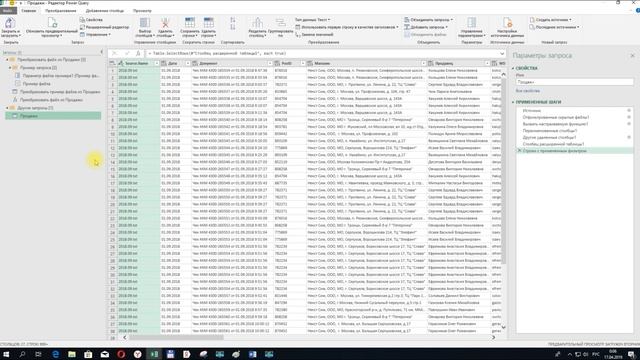Viewport: 640px width, 360px height.
Task: Confirm formula with the checkmark icon
Action: 127,53
